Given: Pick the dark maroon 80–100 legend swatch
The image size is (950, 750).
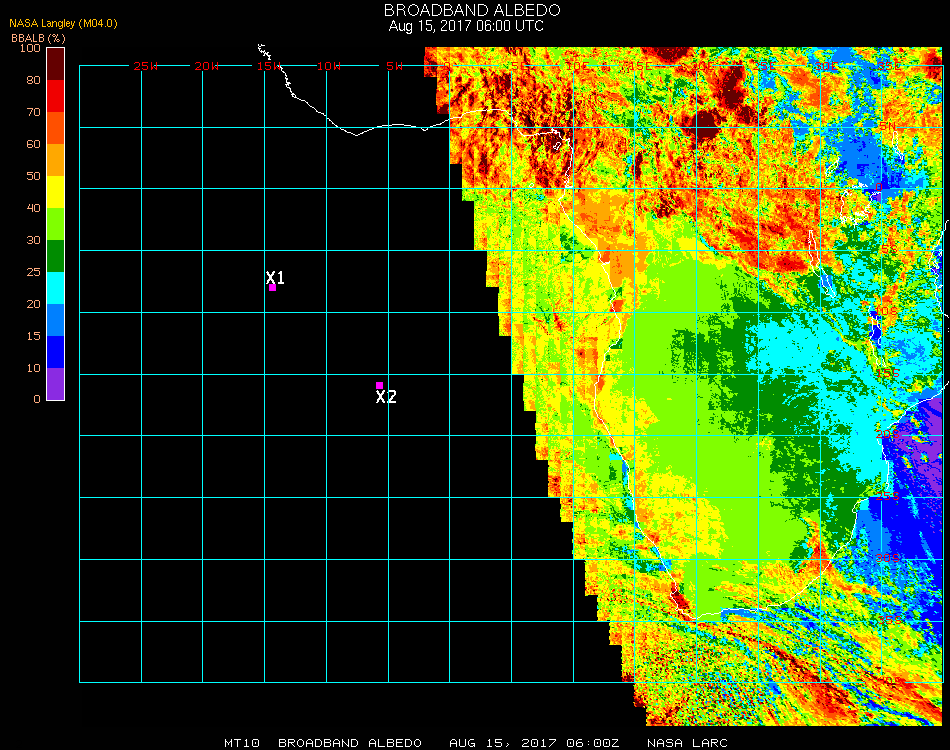Looking at the screenshot, I should point(56,63).
